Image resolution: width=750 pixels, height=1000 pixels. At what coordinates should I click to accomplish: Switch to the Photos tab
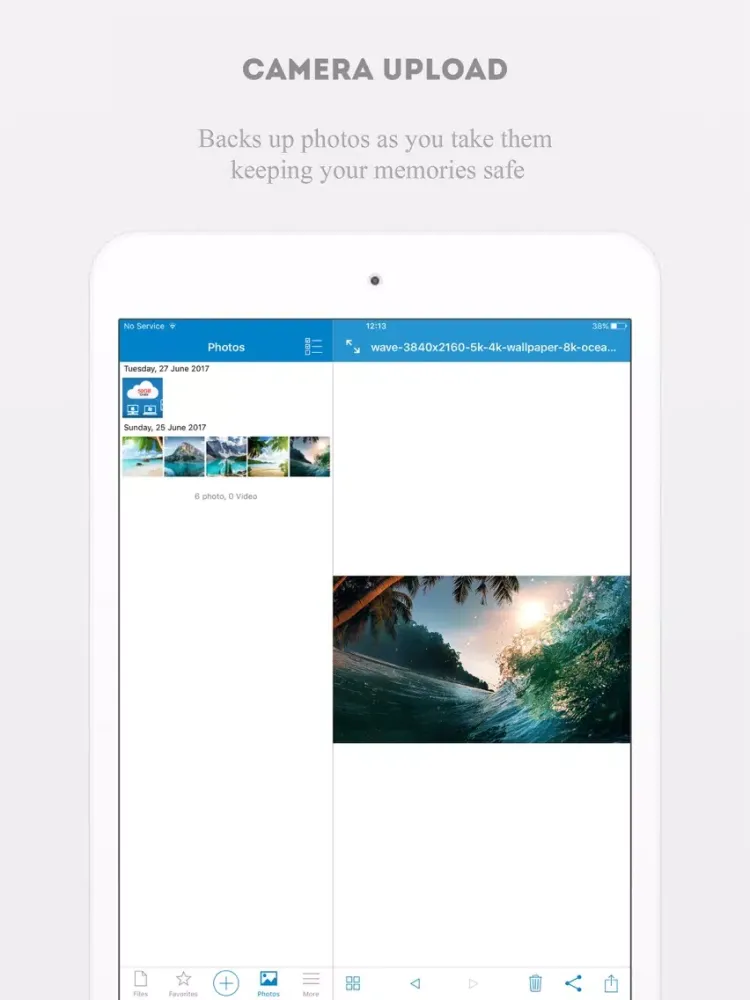pyautogui.click(x=268, y=983)
